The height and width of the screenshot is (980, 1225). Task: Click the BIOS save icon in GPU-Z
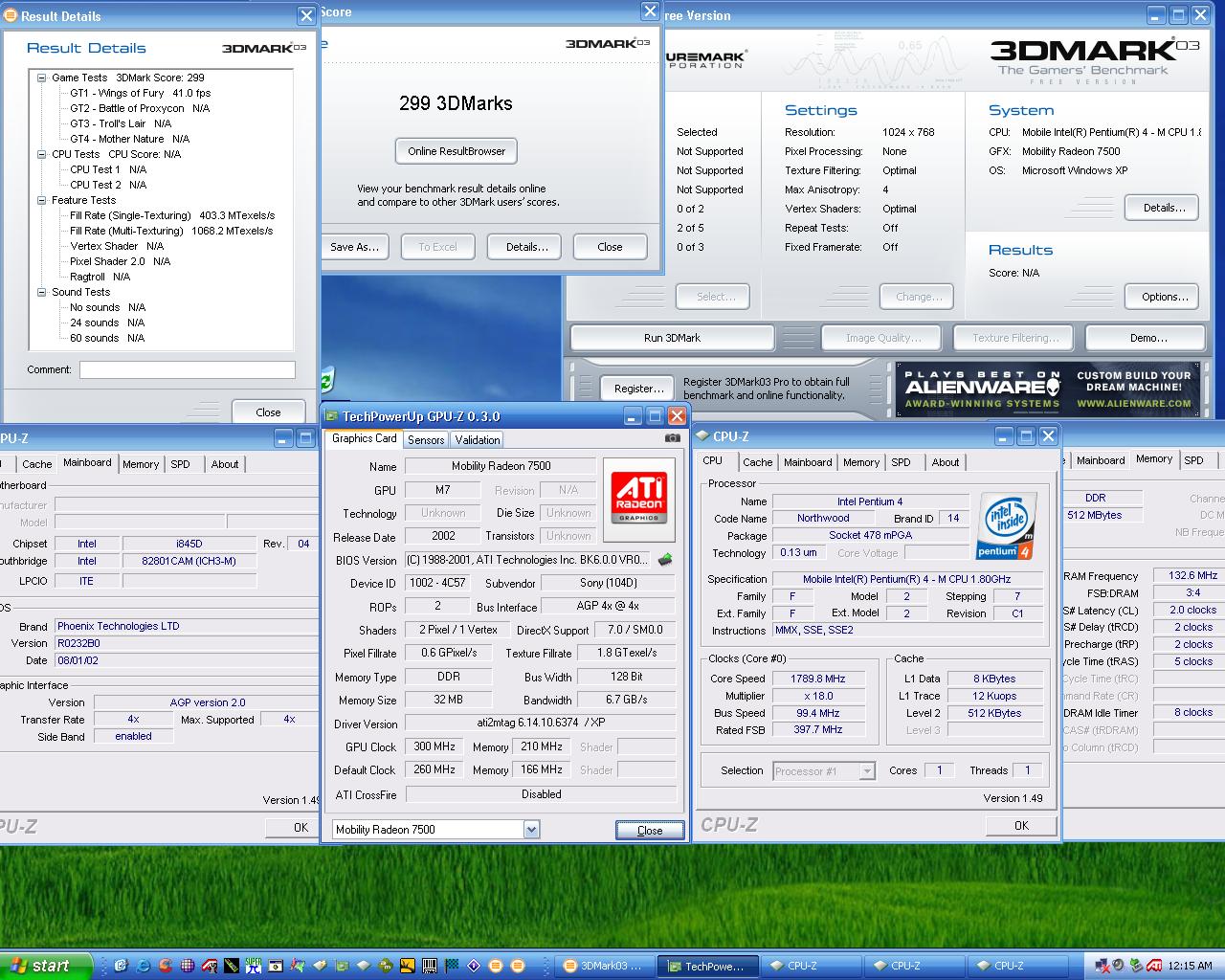click(665, 560)
